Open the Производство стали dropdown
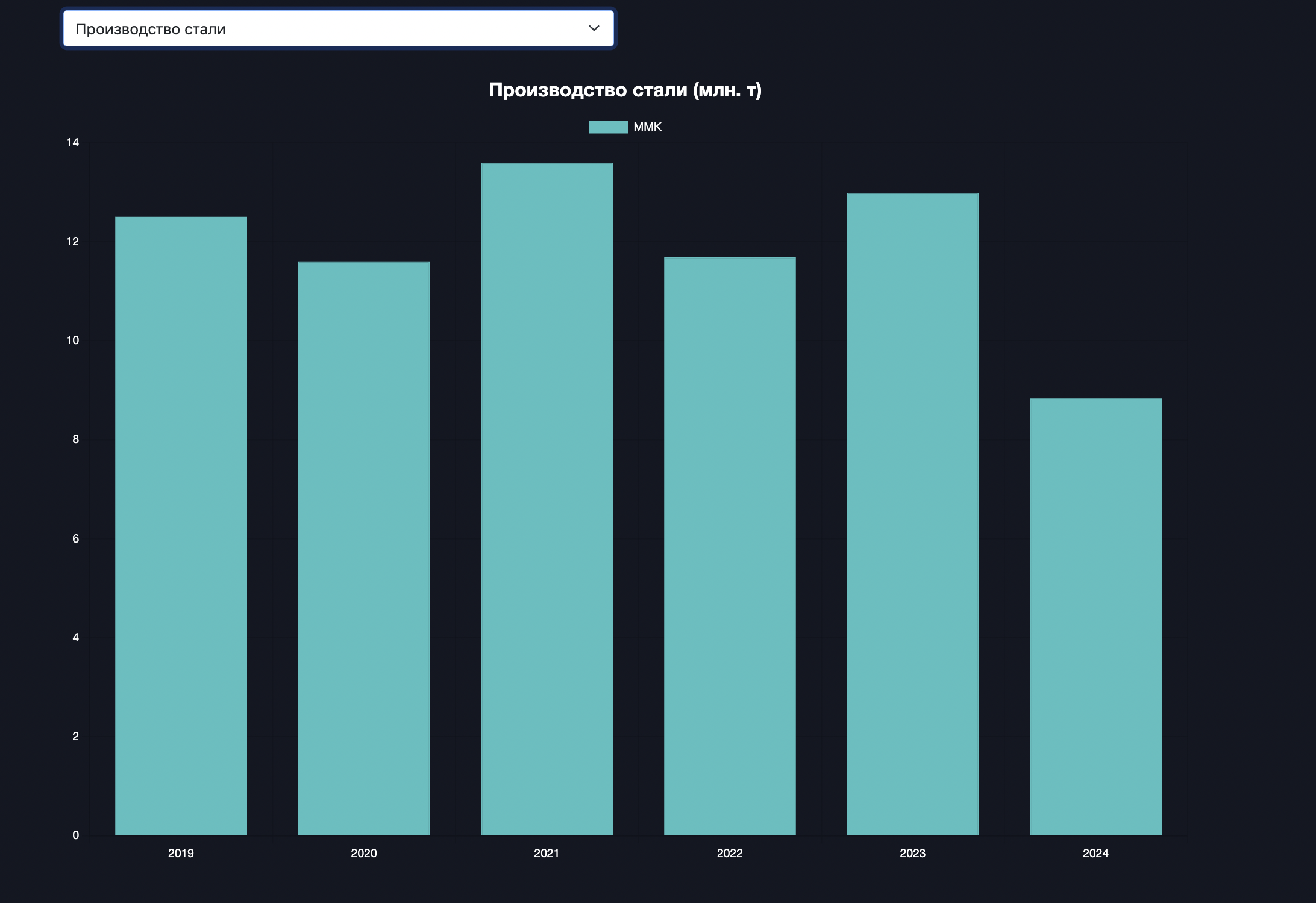The width and height of the screenshot is (1316, 903). [338, 28]
